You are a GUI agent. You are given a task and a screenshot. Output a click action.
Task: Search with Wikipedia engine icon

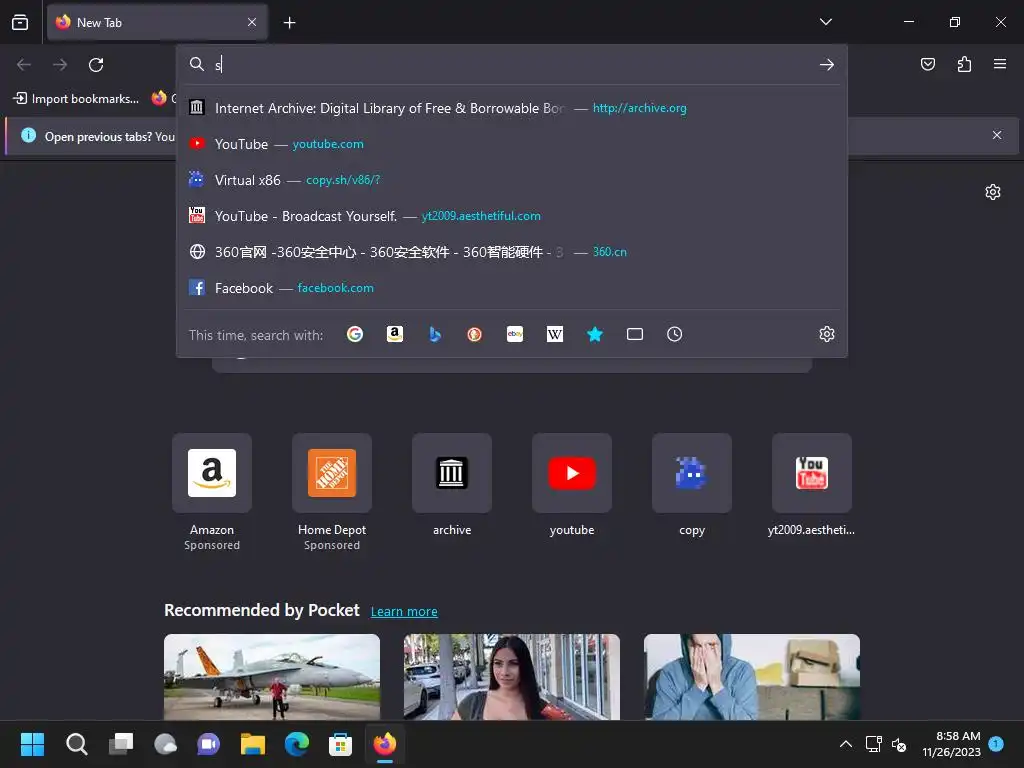pos(554,334)
